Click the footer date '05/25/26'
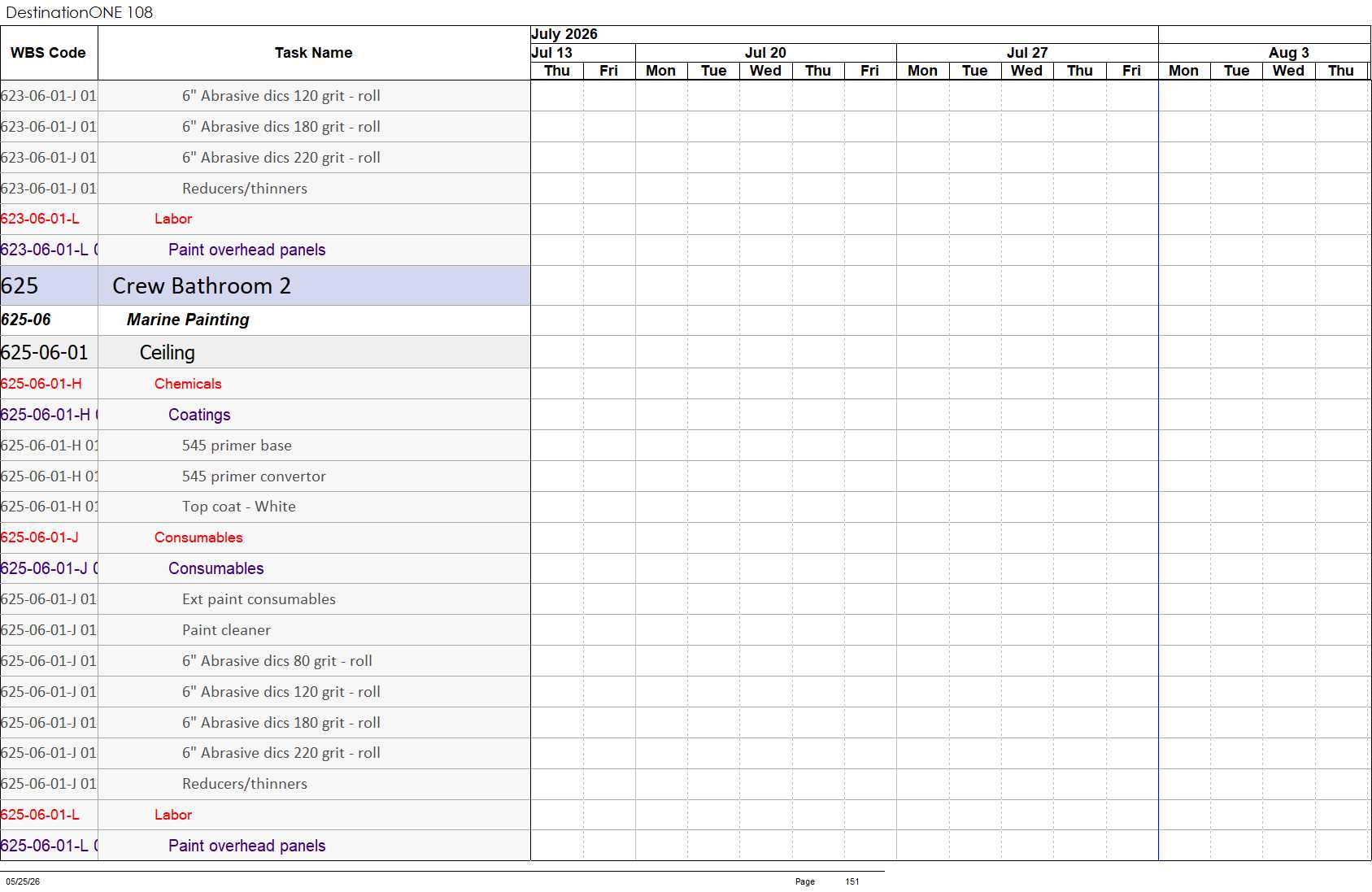 tap(23, 881)
